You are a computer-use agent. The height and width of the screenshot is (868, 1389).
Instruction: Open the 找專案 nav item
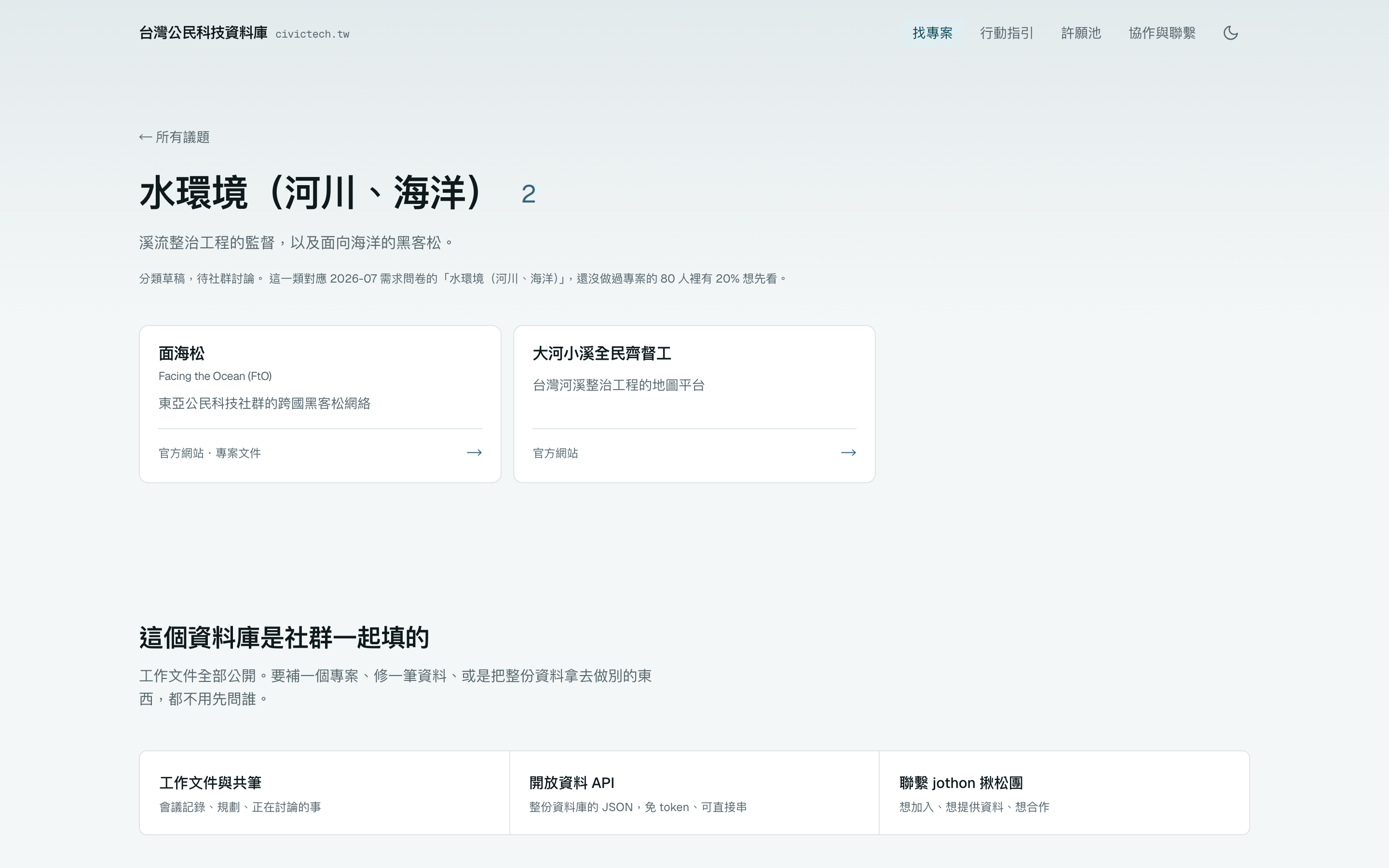pos(932,33)
